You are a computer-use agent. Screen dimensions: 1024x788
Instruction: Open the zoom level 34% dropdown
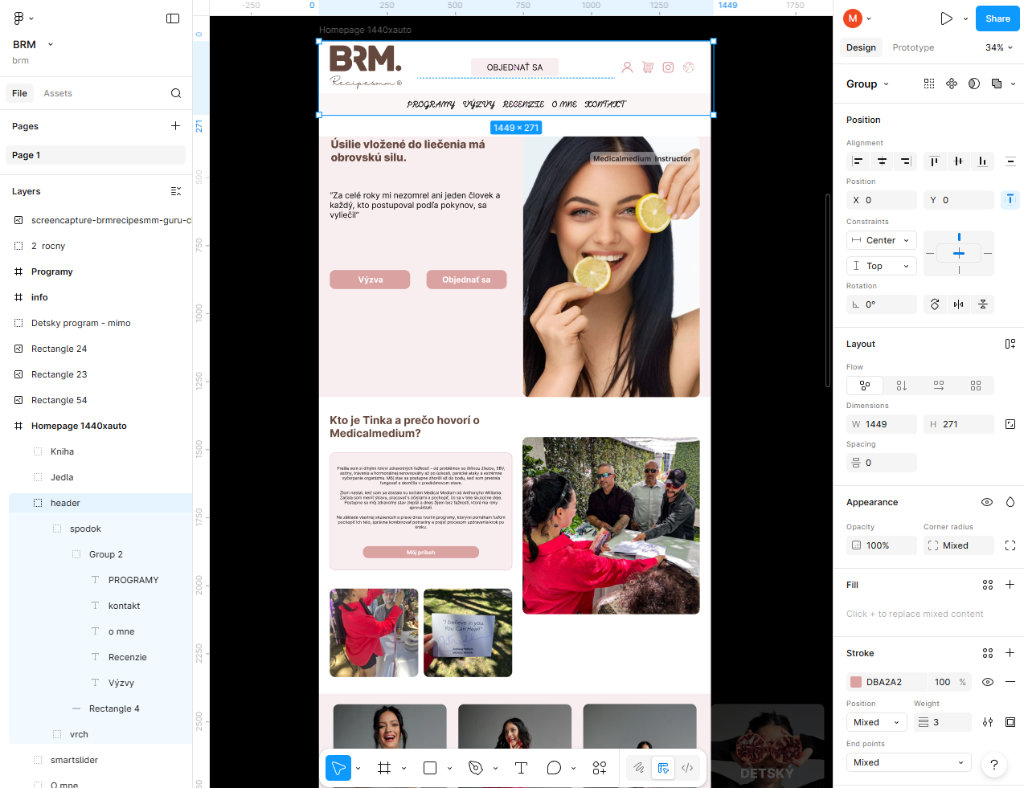[x=999, y=47]
